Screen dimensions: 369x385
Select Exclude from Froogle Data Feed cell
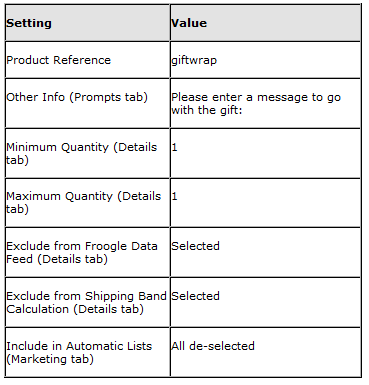[x=87, y=252]
